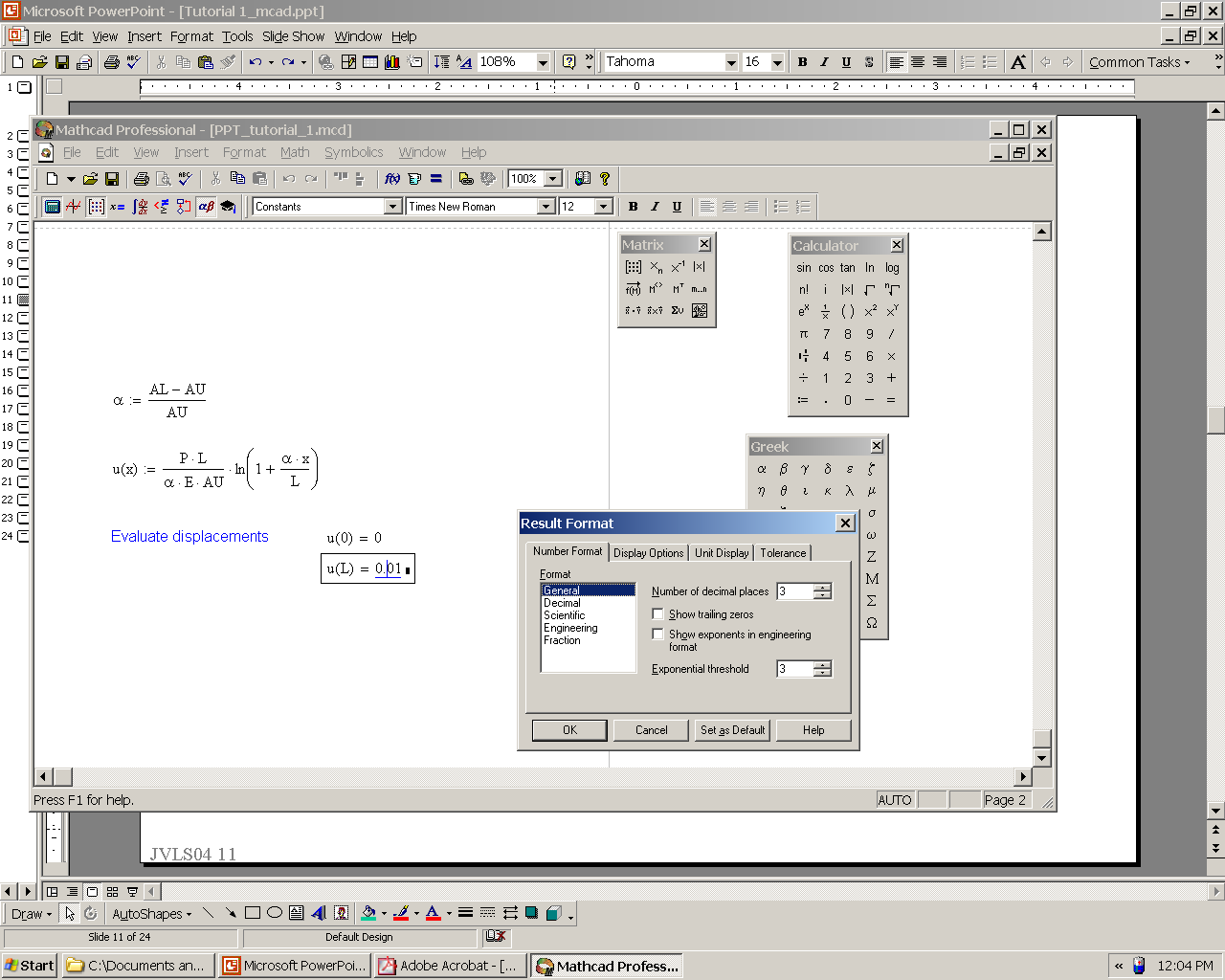
Task: Open Math menu in Mathcad
Action: pyautogui.click(x=295, y=152)
